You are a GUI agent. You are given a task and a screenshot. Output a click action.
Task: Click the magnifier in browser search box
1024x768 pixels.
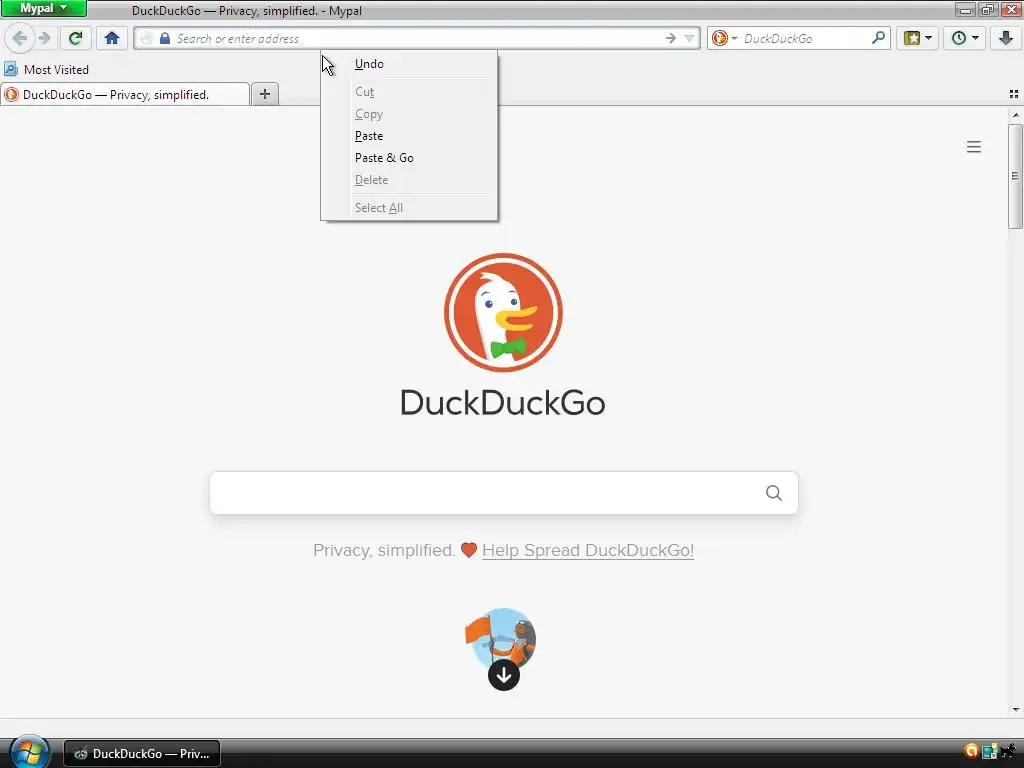pos(878,38)
